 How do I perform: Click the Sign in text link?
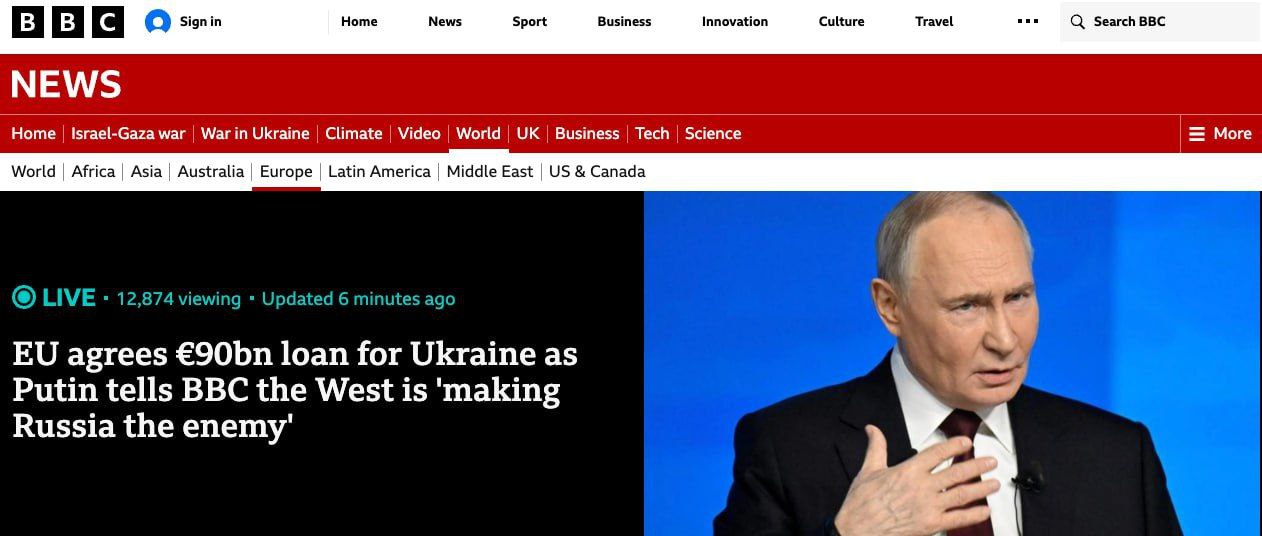[201, 21]
